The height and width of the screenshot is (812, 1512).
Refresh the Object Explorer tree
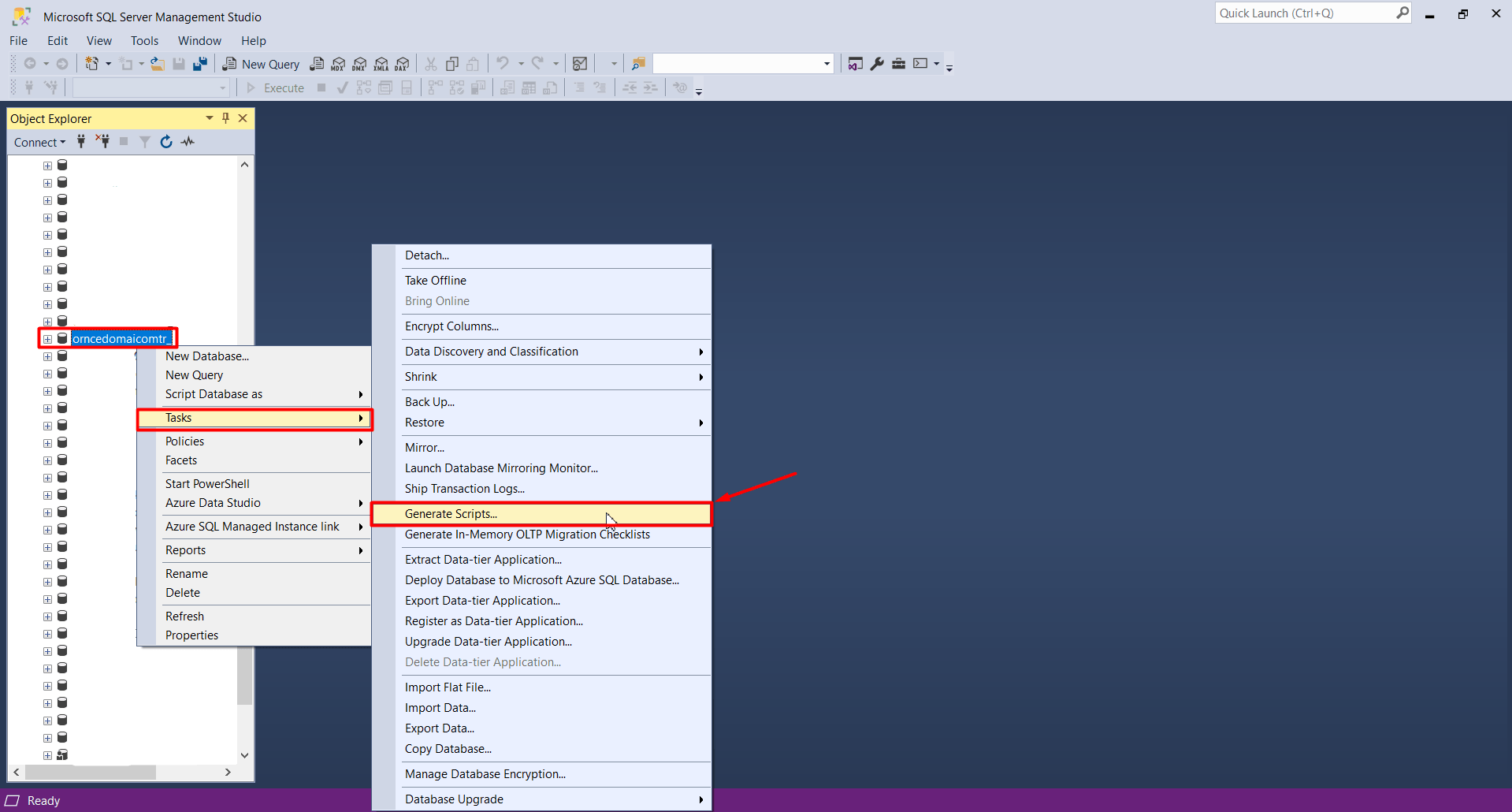pos(166,142)
